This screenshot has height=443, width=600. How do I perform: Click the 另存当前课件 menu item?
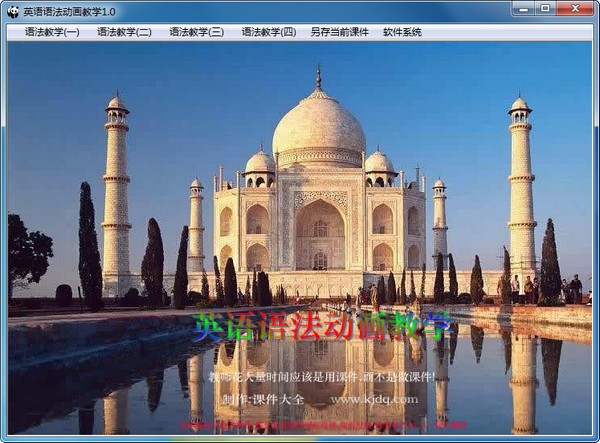pos(339,32)
